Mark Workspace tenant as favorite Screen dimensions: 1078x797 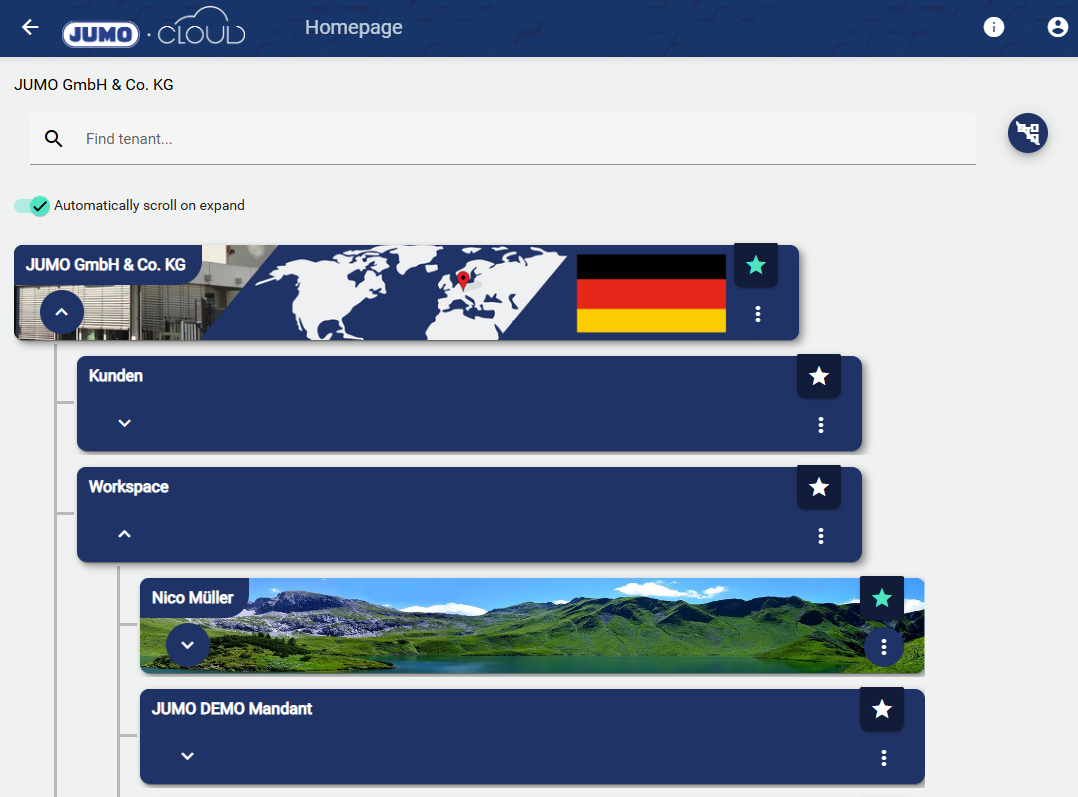coord(818,487)
